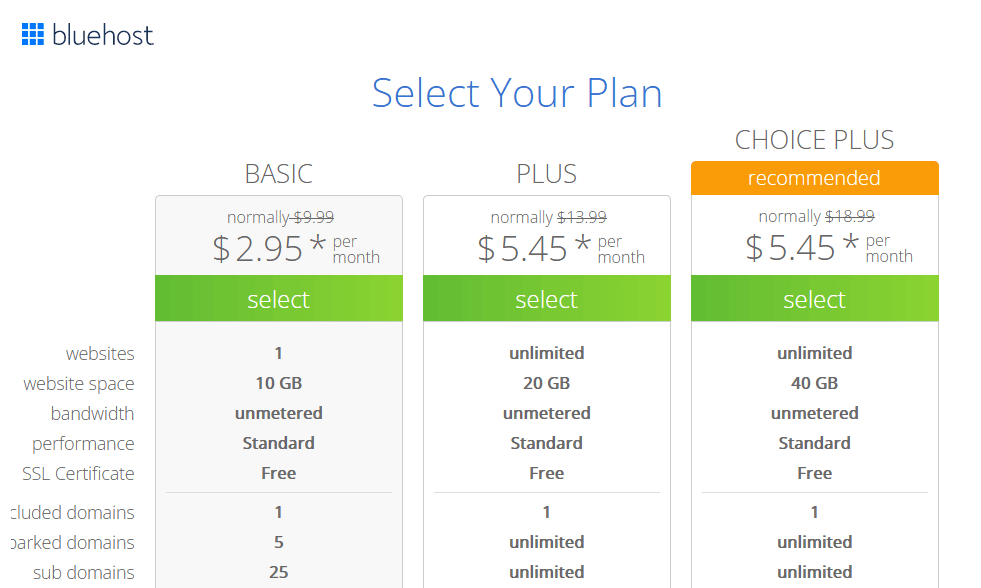Click the Bluehost grid logo icon
981x588 pixels.
32,34
